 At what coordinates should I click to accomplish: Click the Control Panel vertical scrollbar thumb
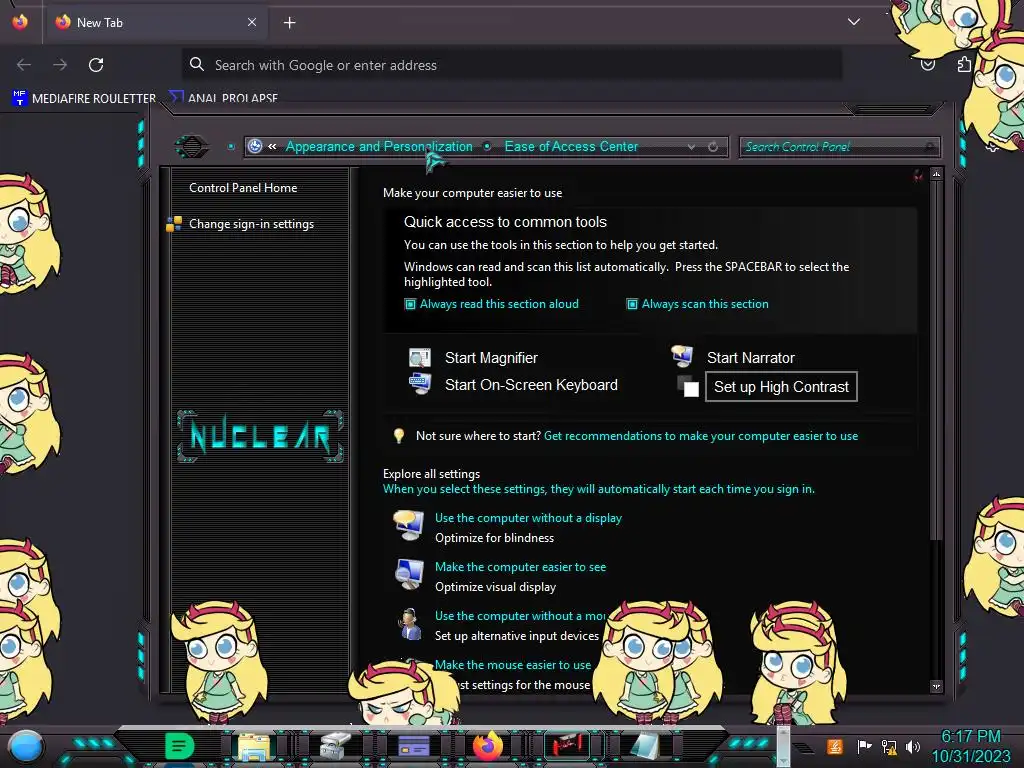pos(936,360)
